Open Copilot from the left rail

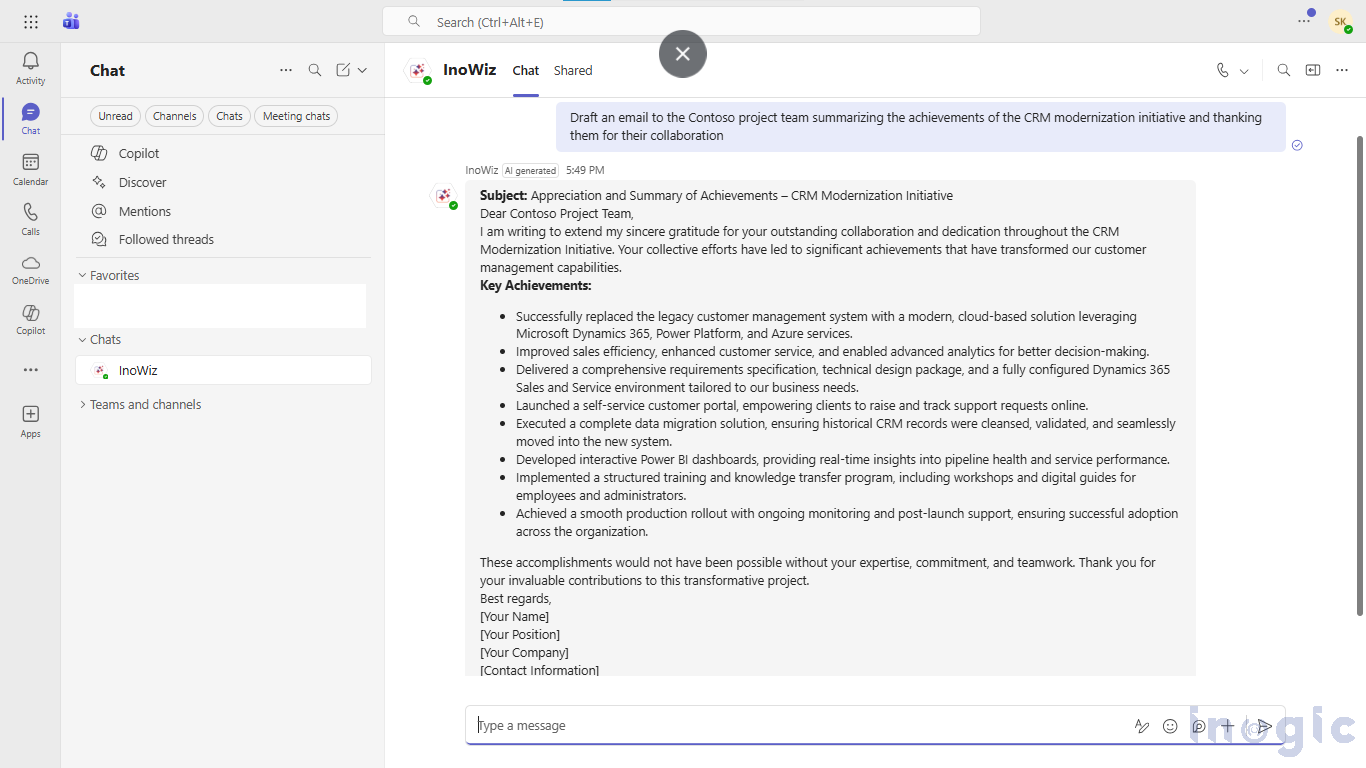pos(30,316)
